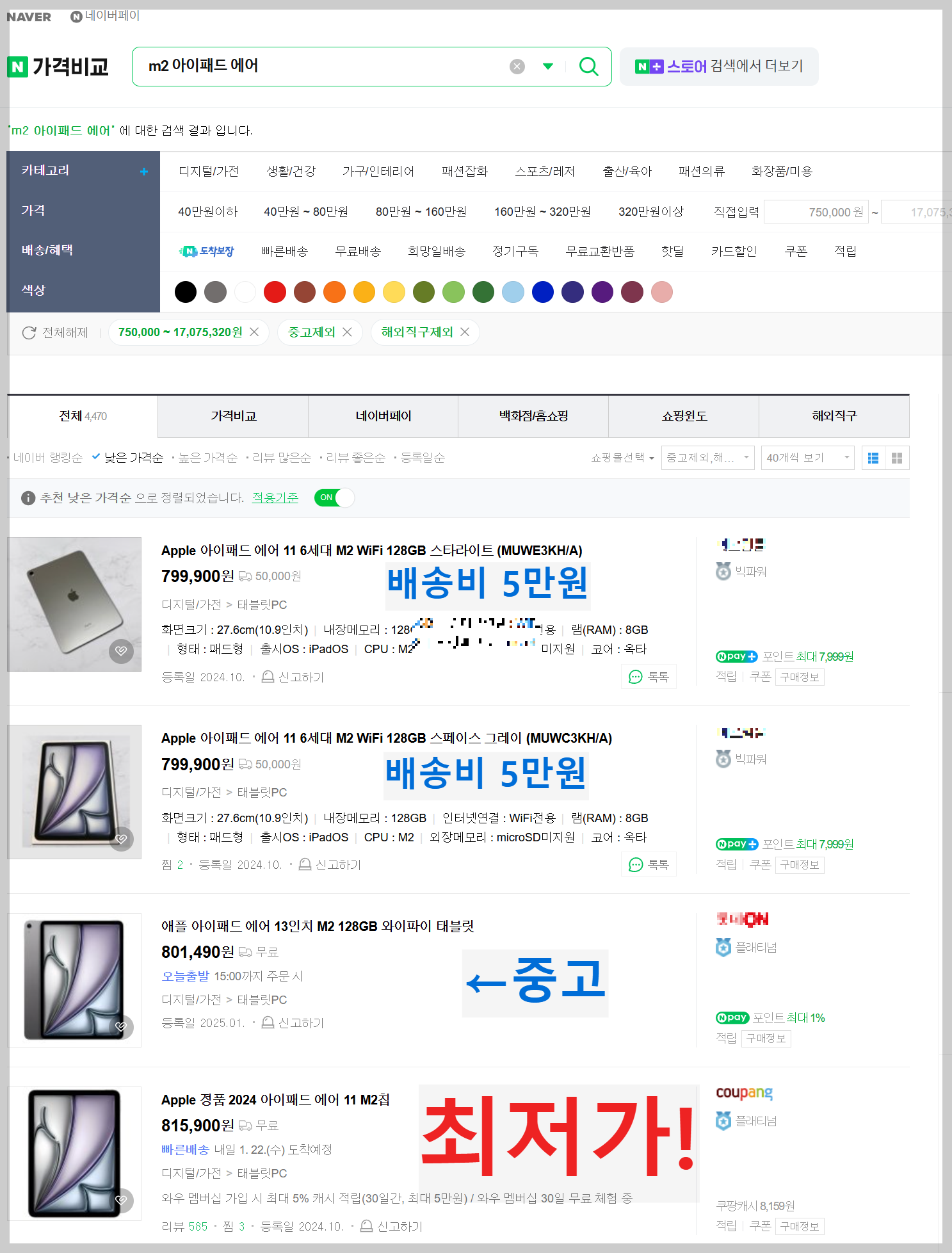The image size is (952, 1253).
Task: Report the 13인치 listing via 신고하기
Action: [293, 1023]
